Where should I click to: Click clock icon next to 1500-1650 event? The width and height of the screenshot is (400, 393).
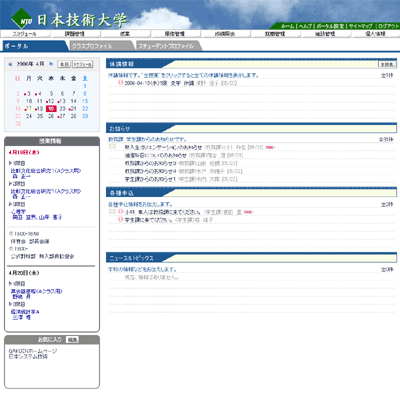tap(11, 234)
